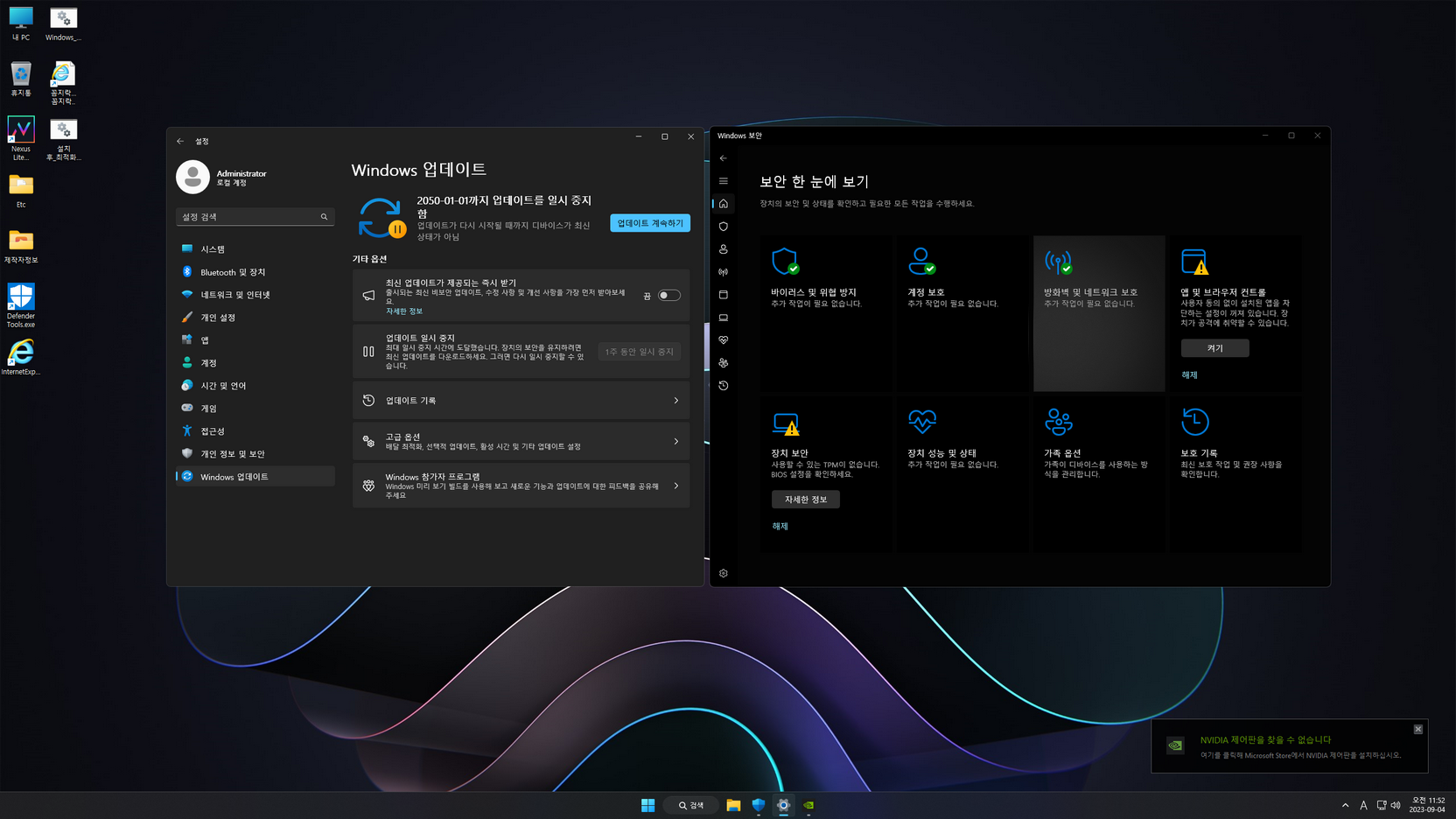Viewport: 1456px width, 819px height.
Task: Expand the hamburger menu in Windows Security
Action: click(724, 181)
